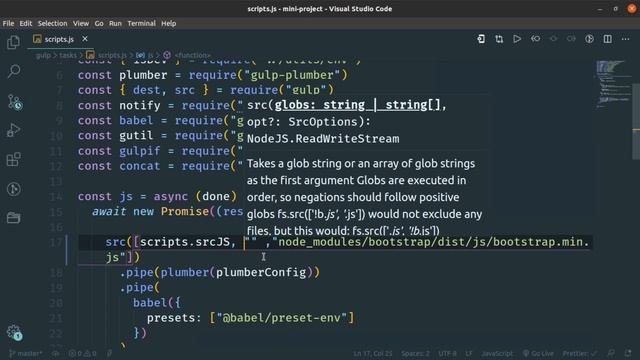The height and width of the screenshot is (360, 640).
Task: Open the Extensions view
Action: 13,159
